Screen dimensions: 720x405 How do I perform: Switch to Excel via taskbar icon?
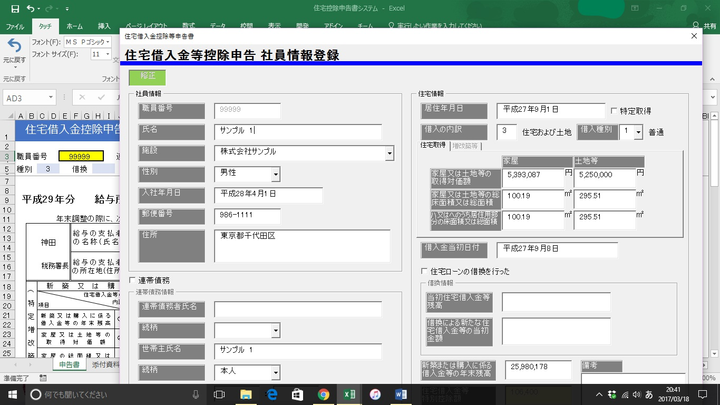pyautogui.click(x=349, y=394)
